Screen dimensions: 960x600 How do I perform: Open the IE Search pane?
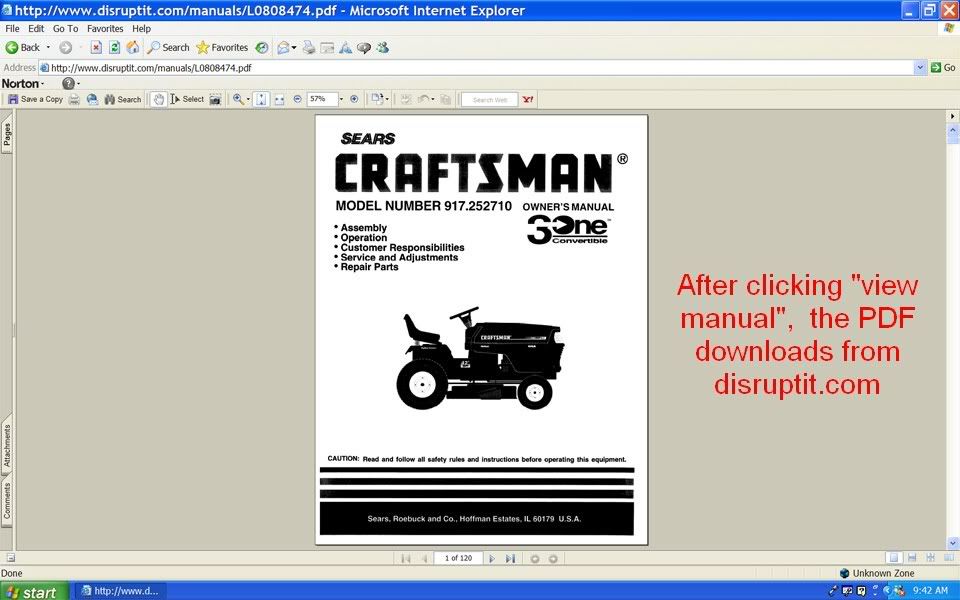[168, 47]
